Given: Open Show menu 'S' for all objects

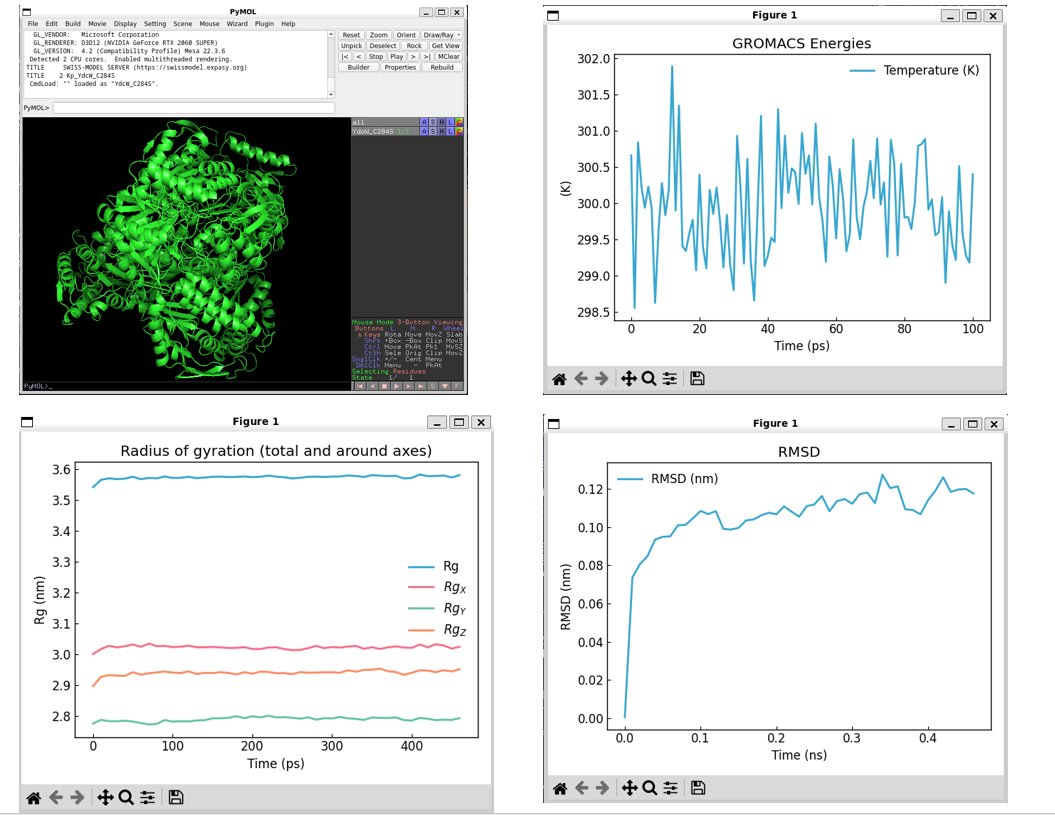Looking at the screenshot, I should (433, 122).
